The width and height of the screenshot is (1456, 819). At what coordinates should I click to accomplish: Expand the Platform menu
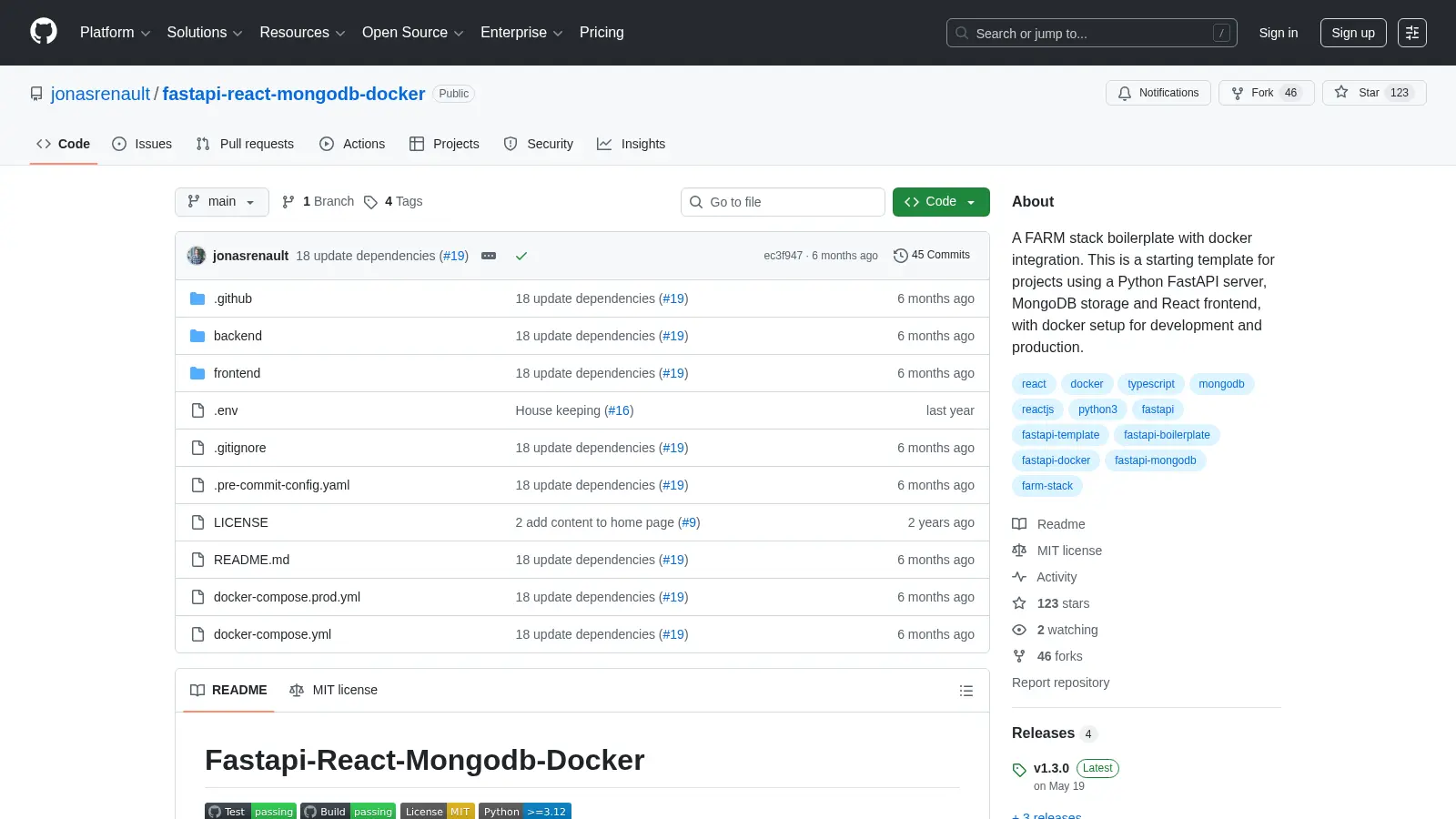click(x=115, y=33)
